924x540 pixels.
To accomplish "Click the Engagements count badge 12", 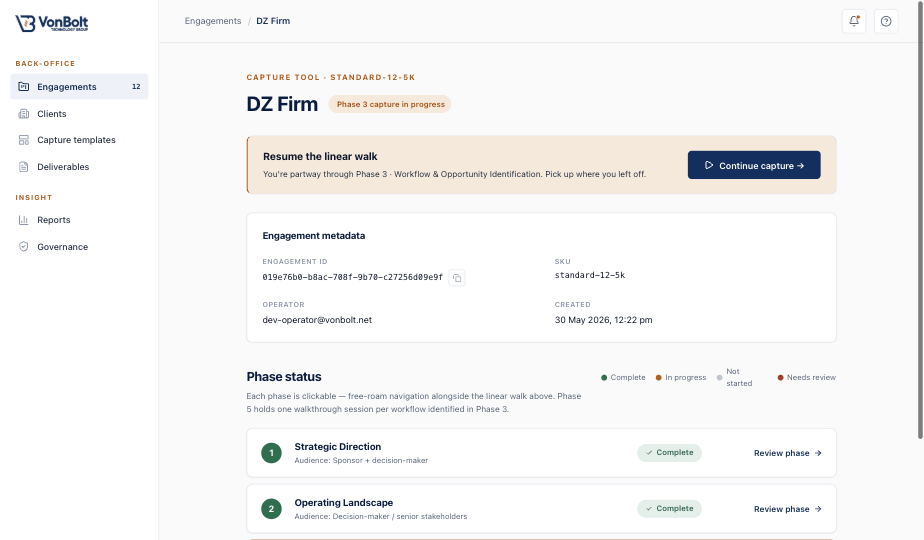I will (x=136, y=87).
